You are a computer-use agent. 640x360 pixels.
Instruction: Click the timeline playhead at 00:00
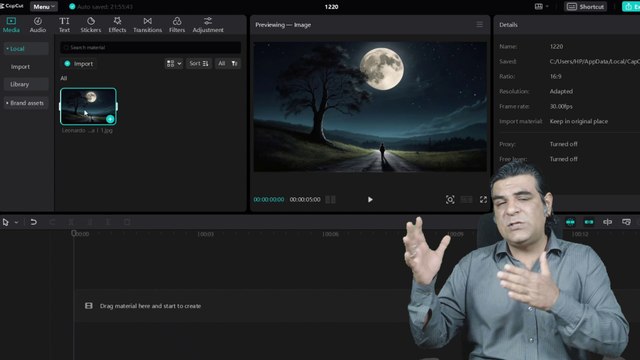[x=74, y=233]
